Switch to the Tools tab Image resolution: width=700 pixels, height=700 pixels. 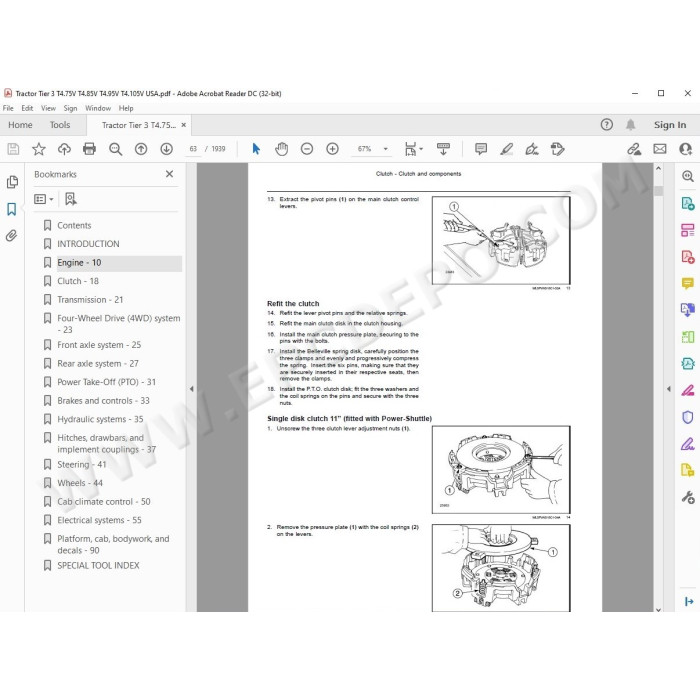[60, 125]
